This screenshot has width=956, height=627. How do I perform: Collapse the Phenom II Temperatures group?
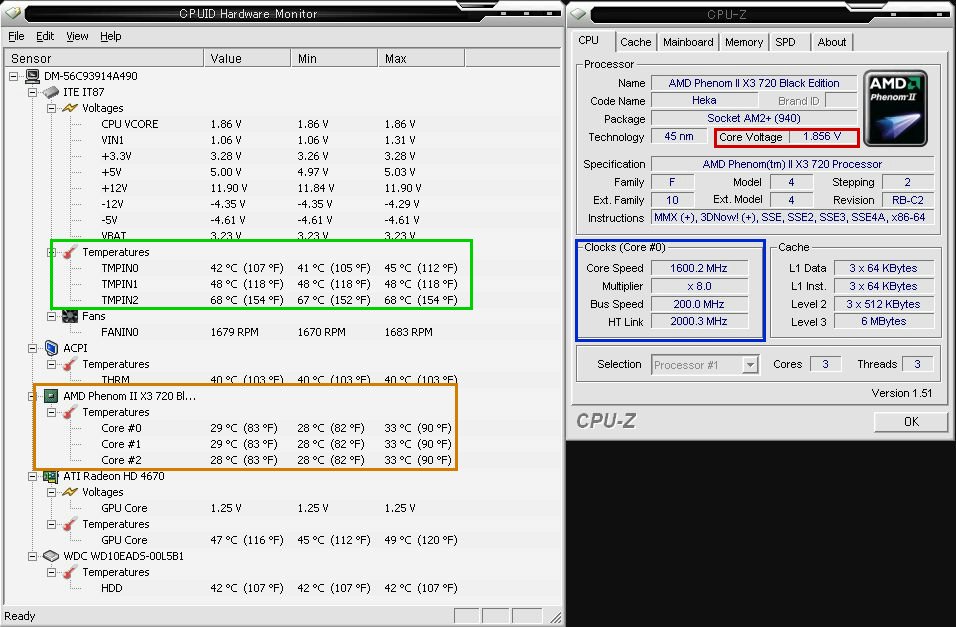(x=51, y=412)
